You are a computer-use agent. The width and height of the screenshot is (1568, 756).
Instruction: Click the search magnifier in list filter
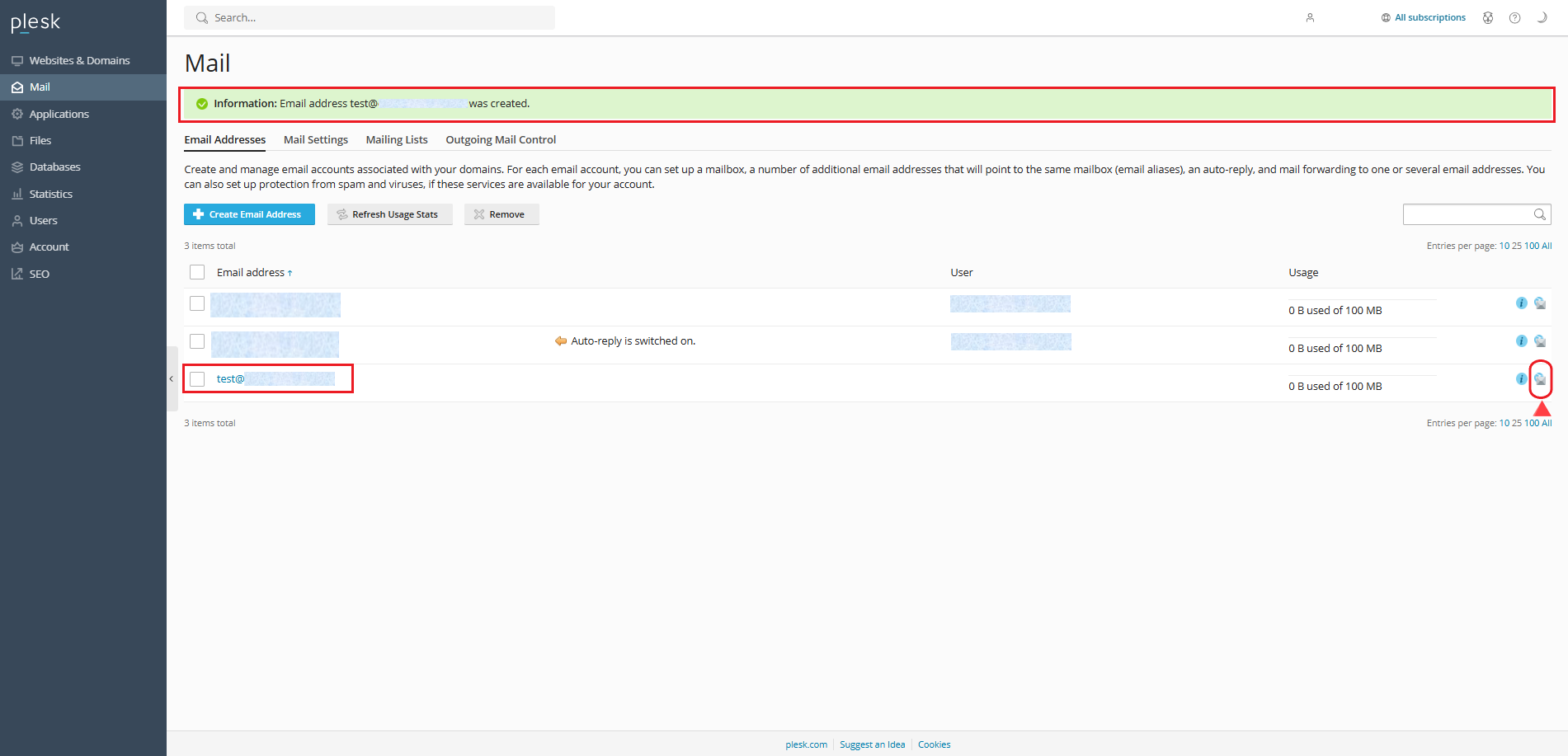(1539, 214)
